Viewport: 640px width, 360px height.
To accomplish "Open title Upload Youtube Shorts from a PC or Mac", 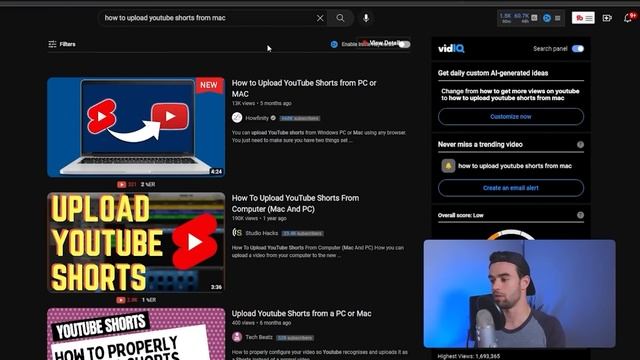I will [x=302, y=313].
